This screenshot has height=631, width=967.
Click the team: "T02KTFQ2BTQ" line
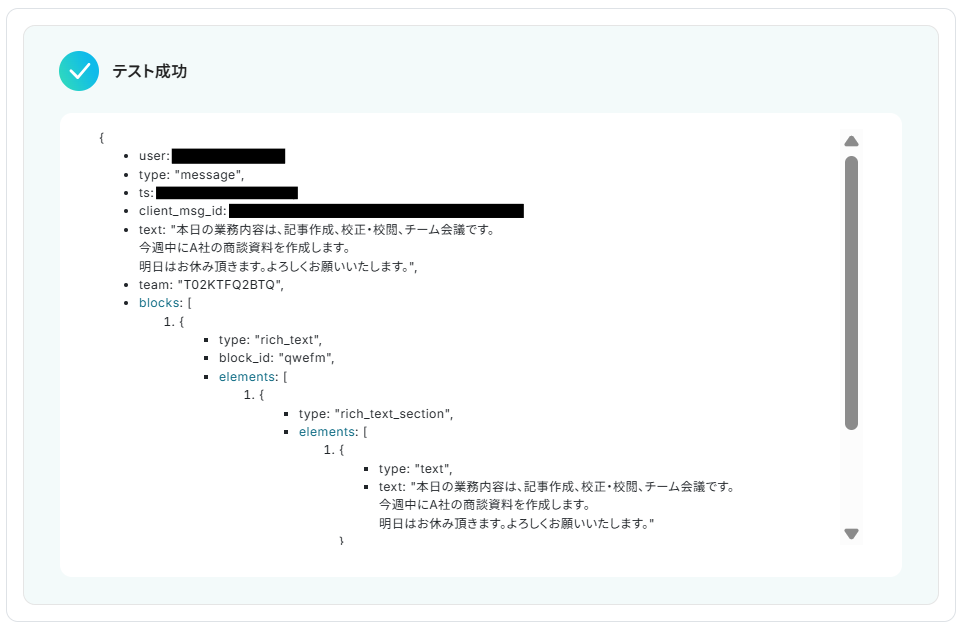click(211, 285)
